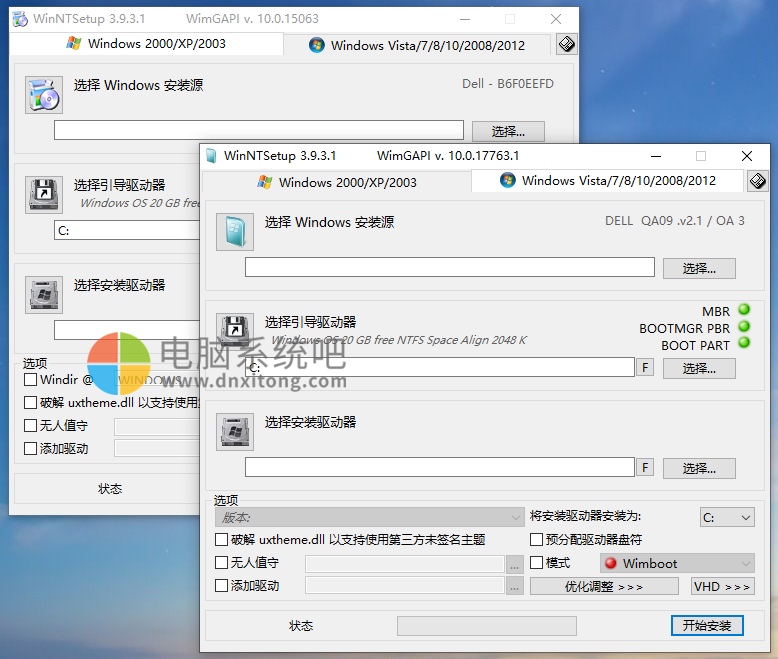Close the front WinNTSetup window
778x659 pixels.
tap(746, 156)
